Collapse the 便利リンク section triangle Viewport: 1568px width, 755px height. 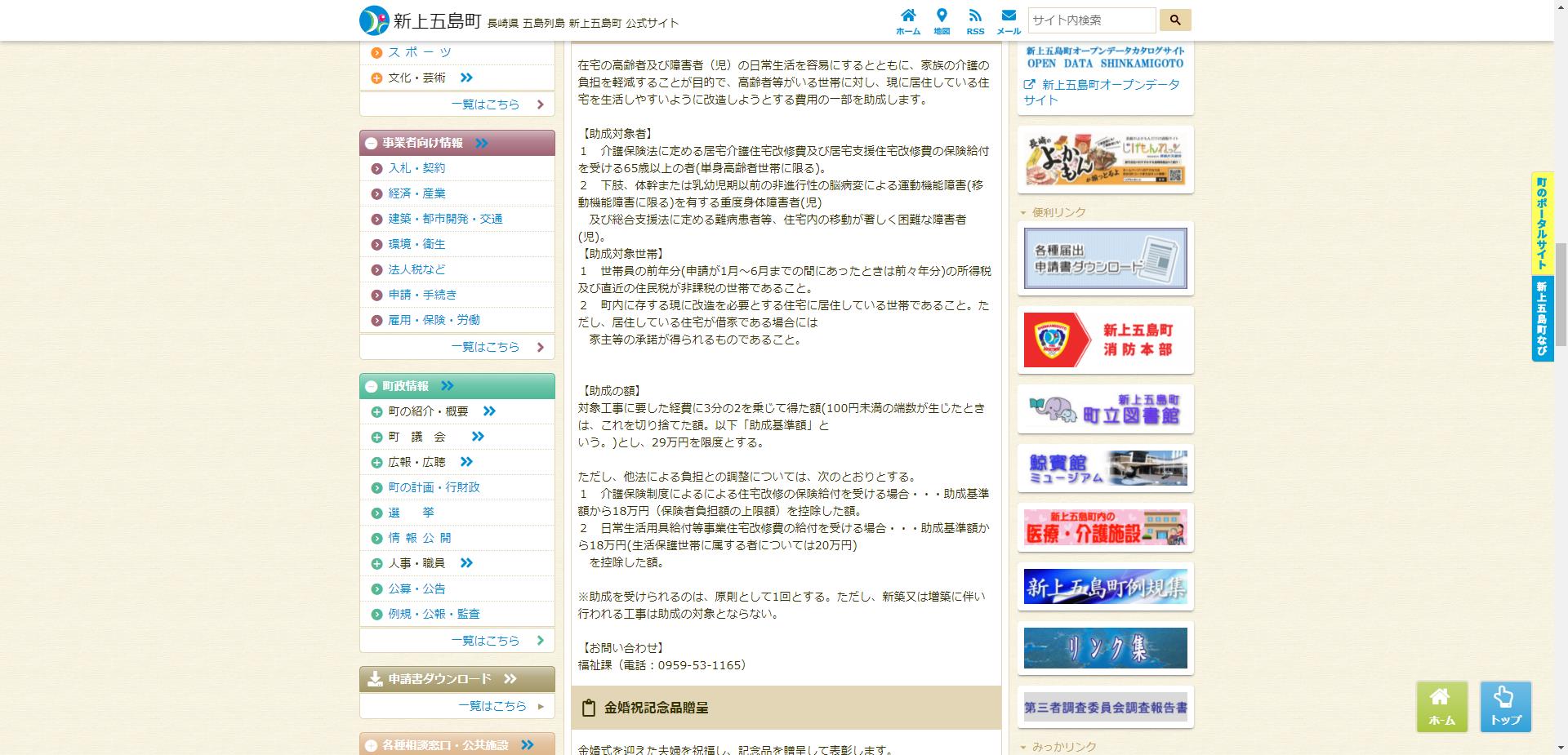1022,211
